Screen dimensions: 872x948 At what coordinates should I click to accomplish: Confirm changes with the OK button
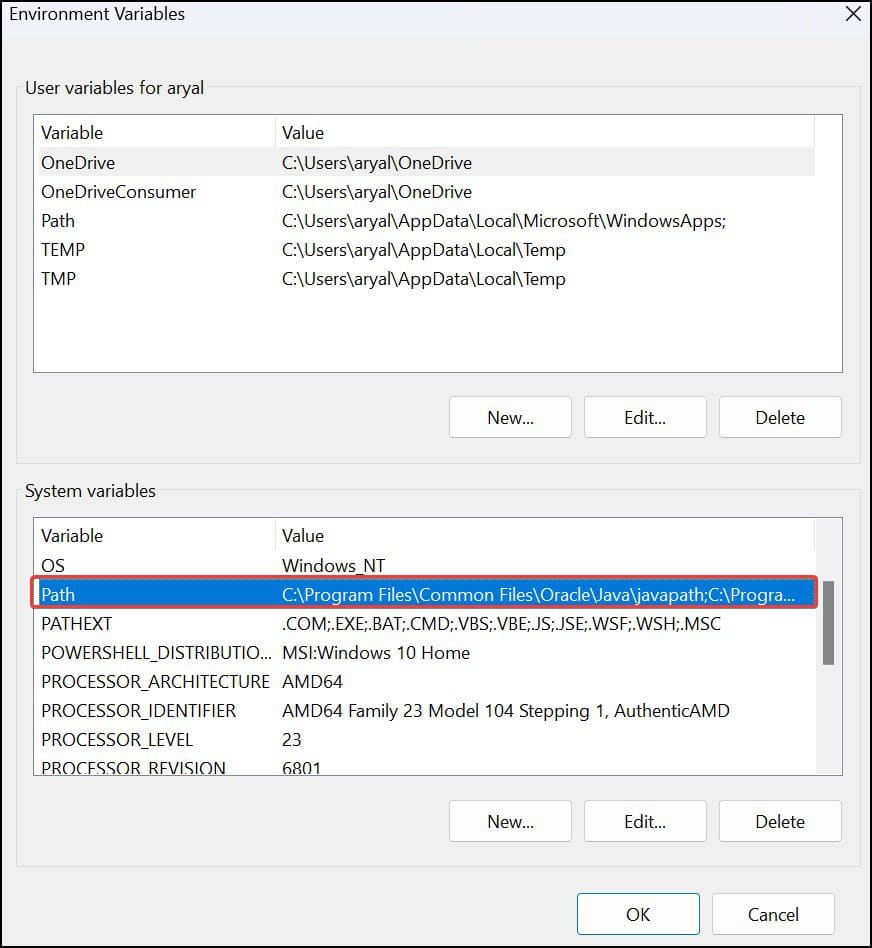point(638,913)
